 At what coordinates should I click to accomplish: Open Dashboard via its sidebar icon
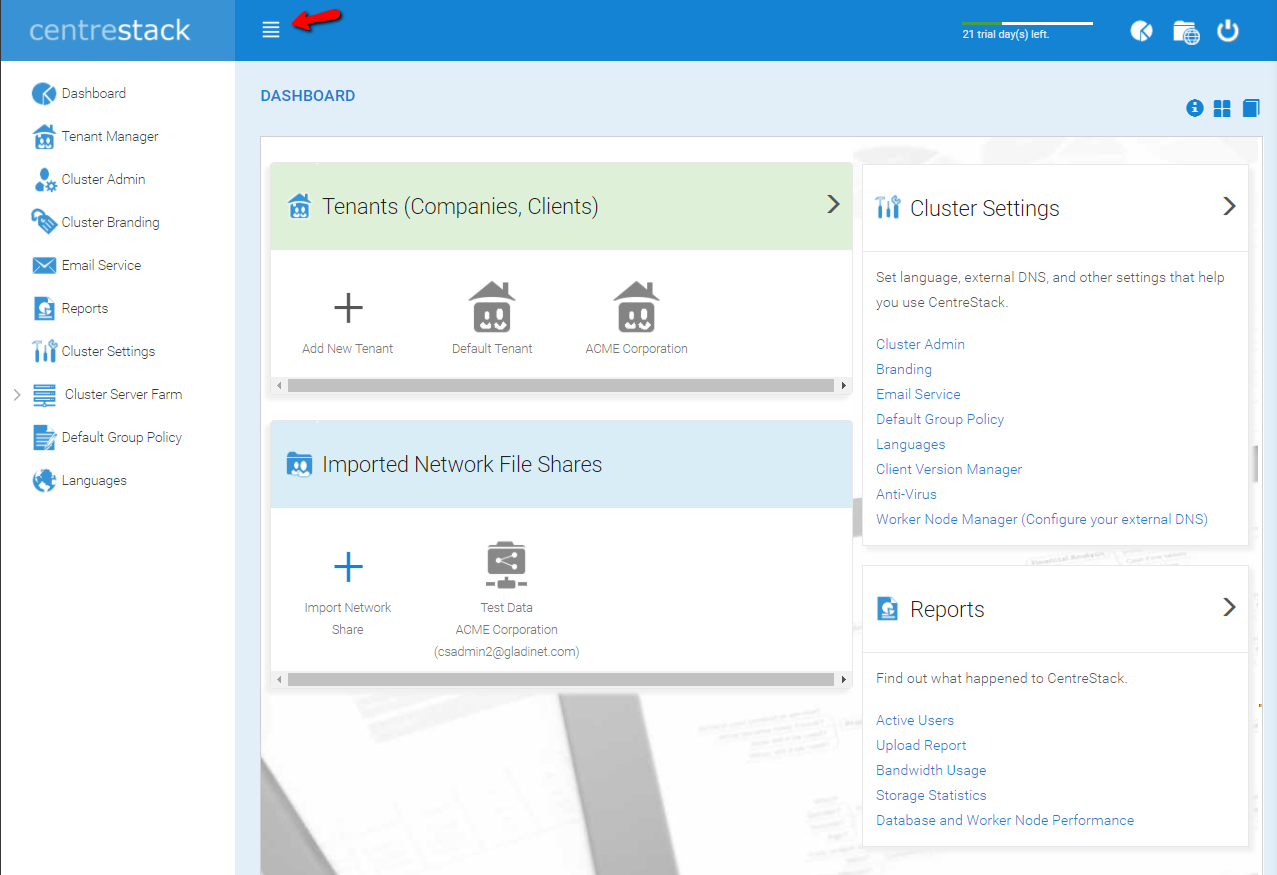pos(44,94)
